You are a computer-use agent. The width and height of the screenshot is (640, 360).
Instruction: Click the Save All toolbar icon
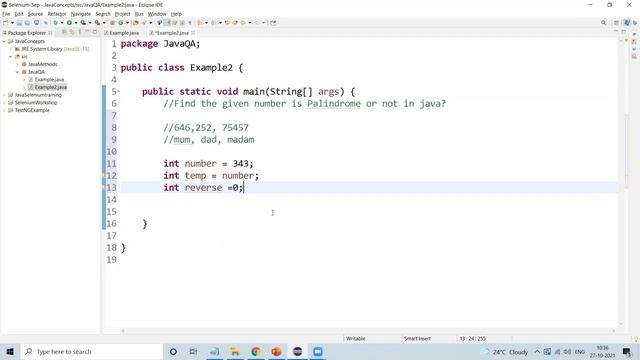click(x=27, y=23)
